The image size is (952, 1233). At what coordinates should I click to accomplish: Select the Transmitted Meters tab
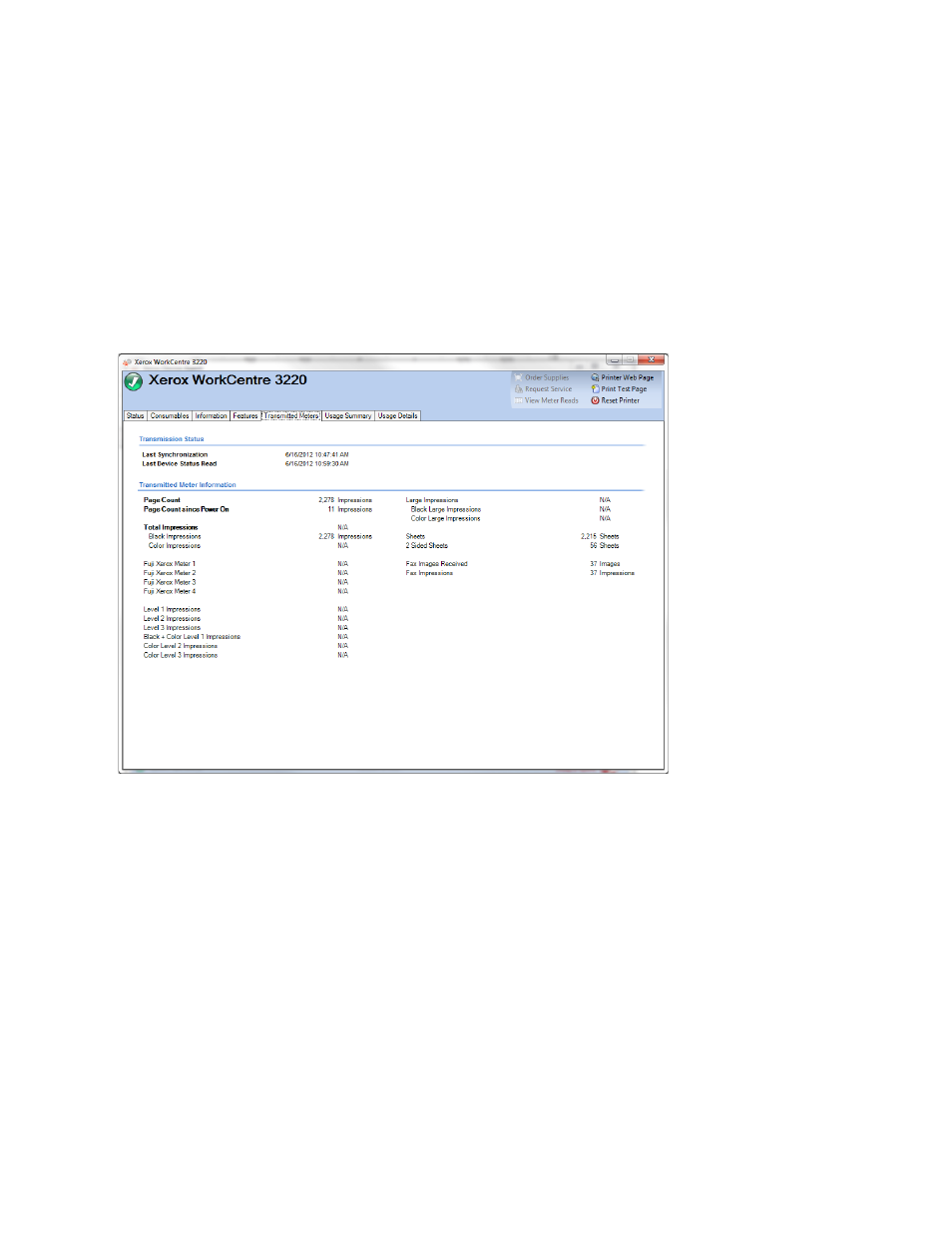pos(291,415)
